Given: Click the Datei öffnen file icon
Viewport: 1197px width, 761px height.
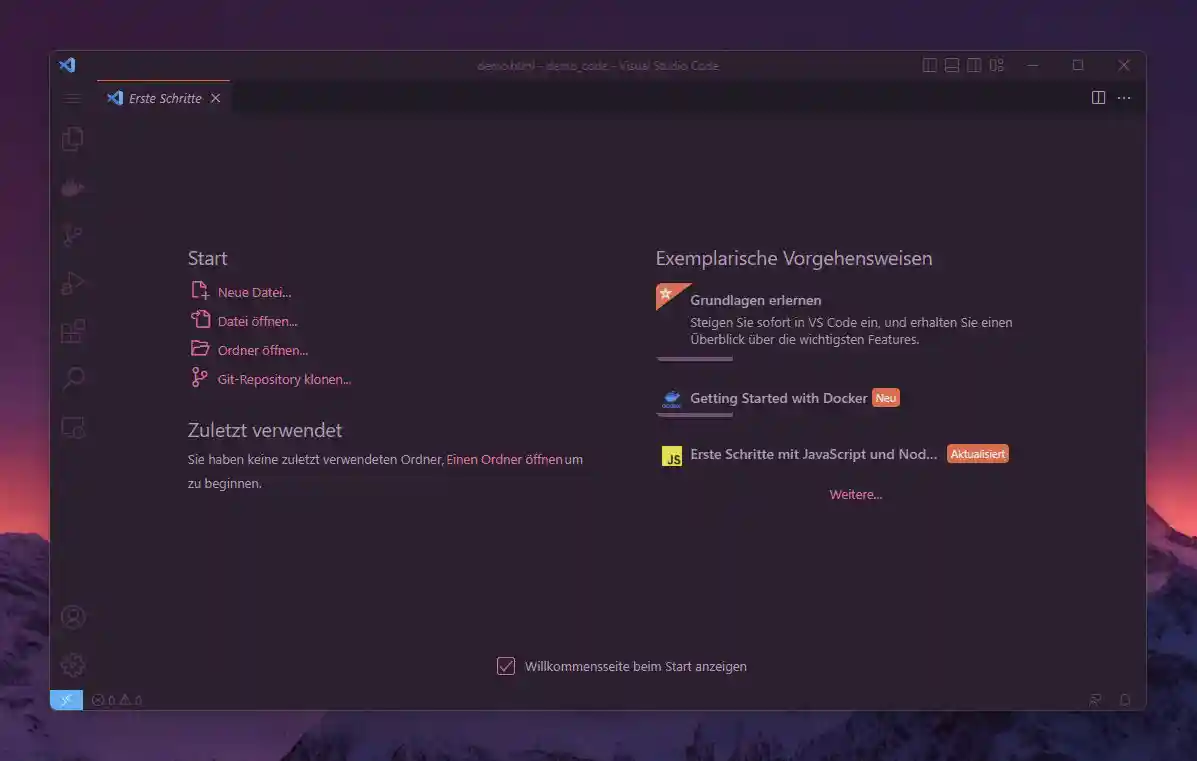Looking at the screenshot, I should 200,319.
